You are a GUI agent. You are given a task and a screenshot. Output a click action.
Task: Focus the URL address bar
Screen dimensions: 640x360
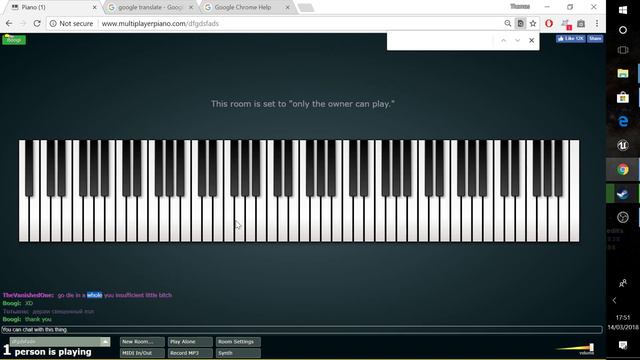pyautogui.click(x=300, y=24)
